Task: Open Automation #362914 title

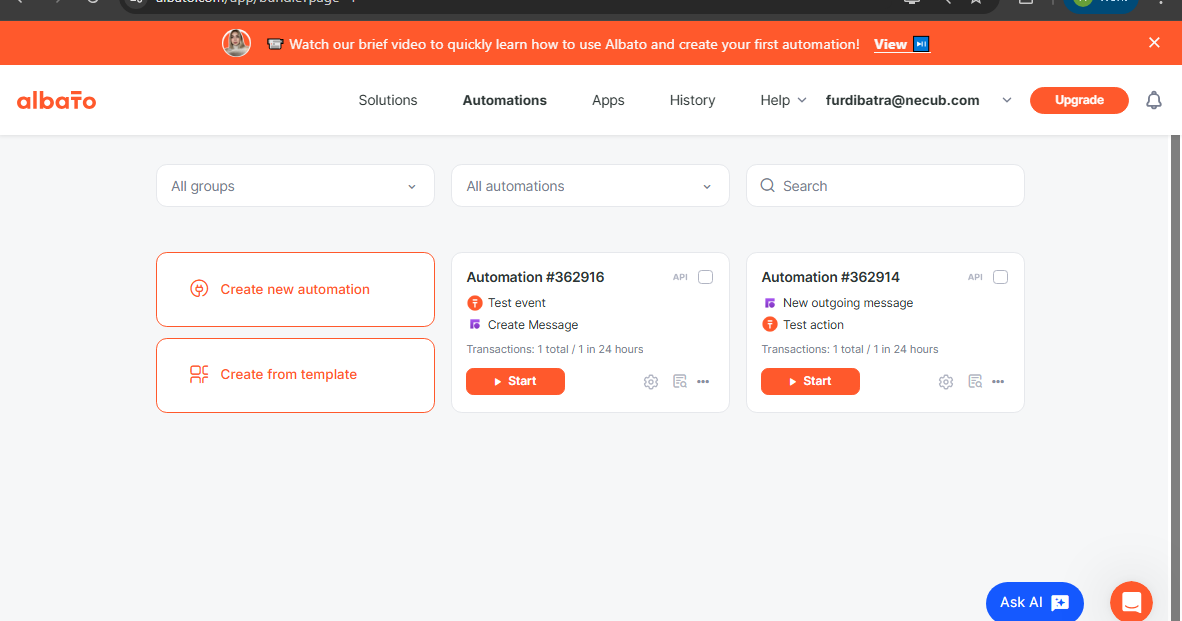Action: pyautogui.click(x=830, y=277)
